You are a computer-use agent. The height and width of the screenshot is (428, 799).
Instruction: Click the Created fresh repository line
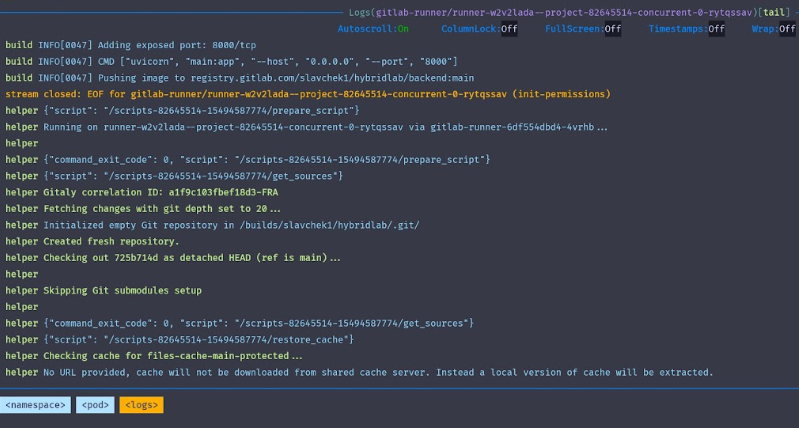pyautogui.click(x=92, y=242)
